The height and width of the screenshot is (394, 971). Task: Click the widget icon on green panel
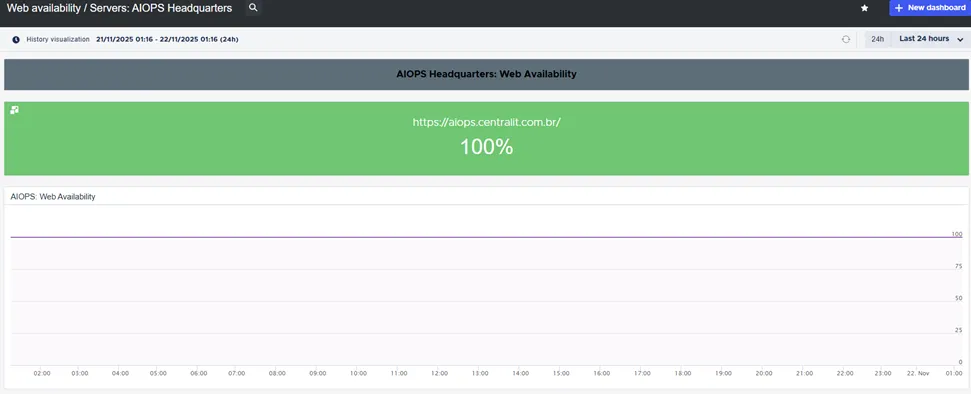point(14,110)
